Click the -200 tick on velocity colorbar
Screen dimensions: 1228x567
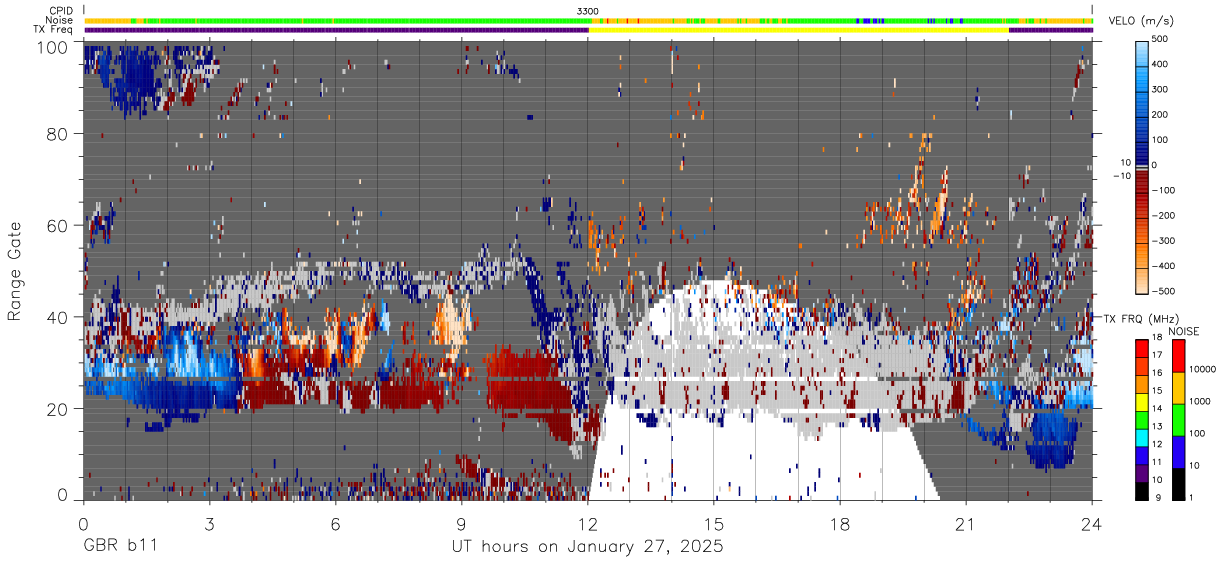click(x=1164, y=215)
